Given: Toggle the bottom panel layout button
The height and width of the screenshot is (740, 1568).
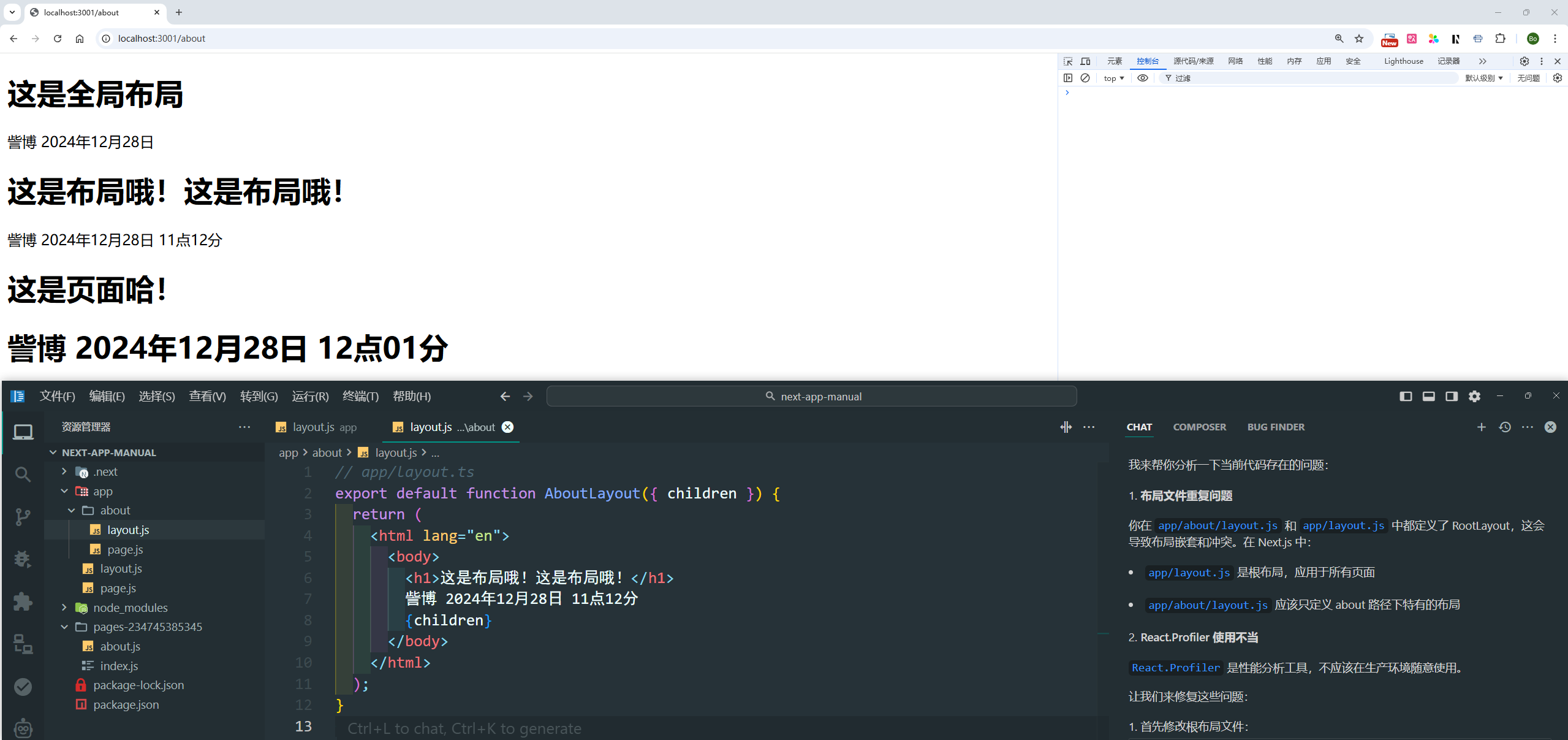Looking at the screenshot, I should pyautogui.click(x=1428, y=397).
